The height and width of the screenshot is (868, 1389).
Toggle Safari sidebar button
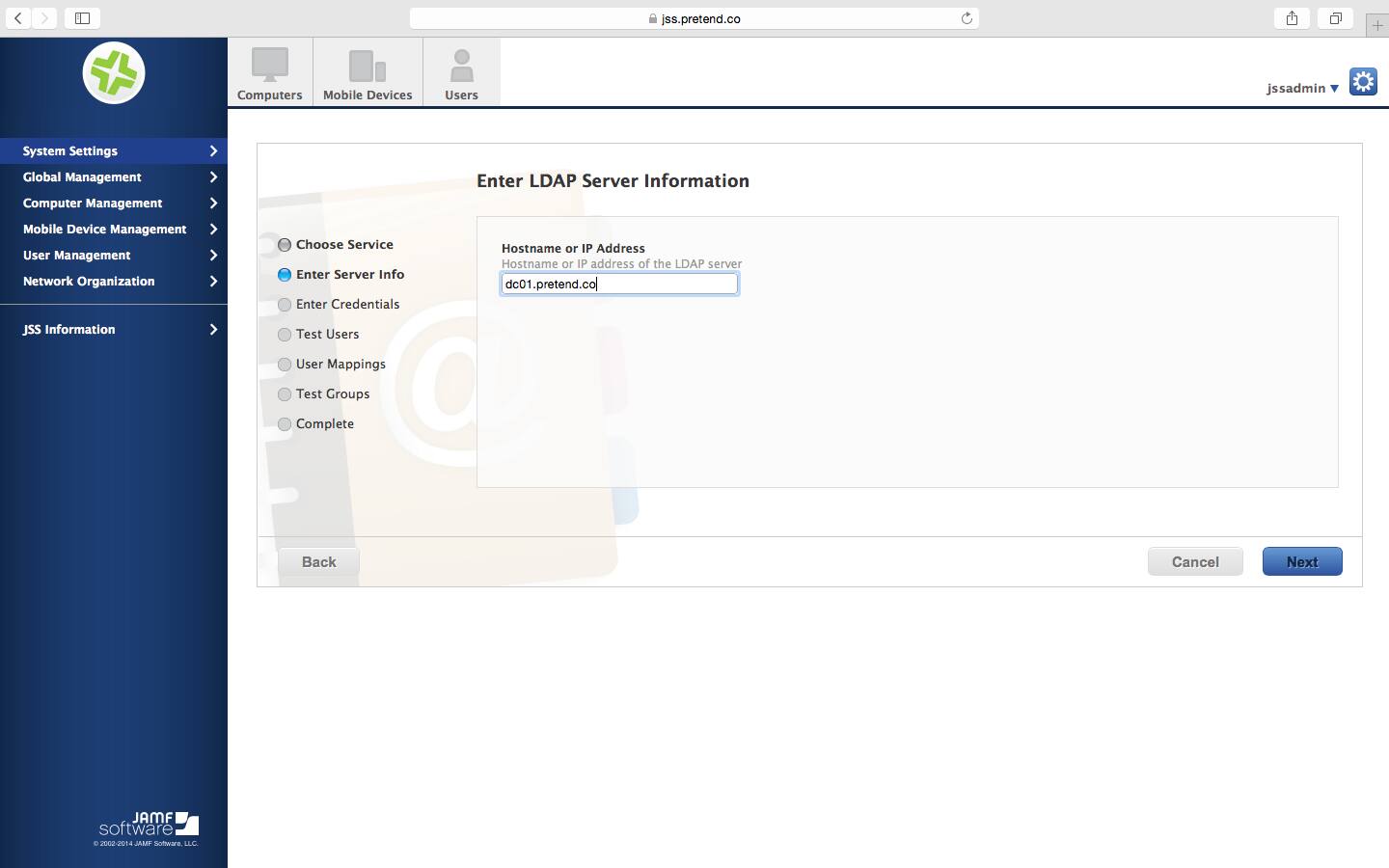pos(83,18)
